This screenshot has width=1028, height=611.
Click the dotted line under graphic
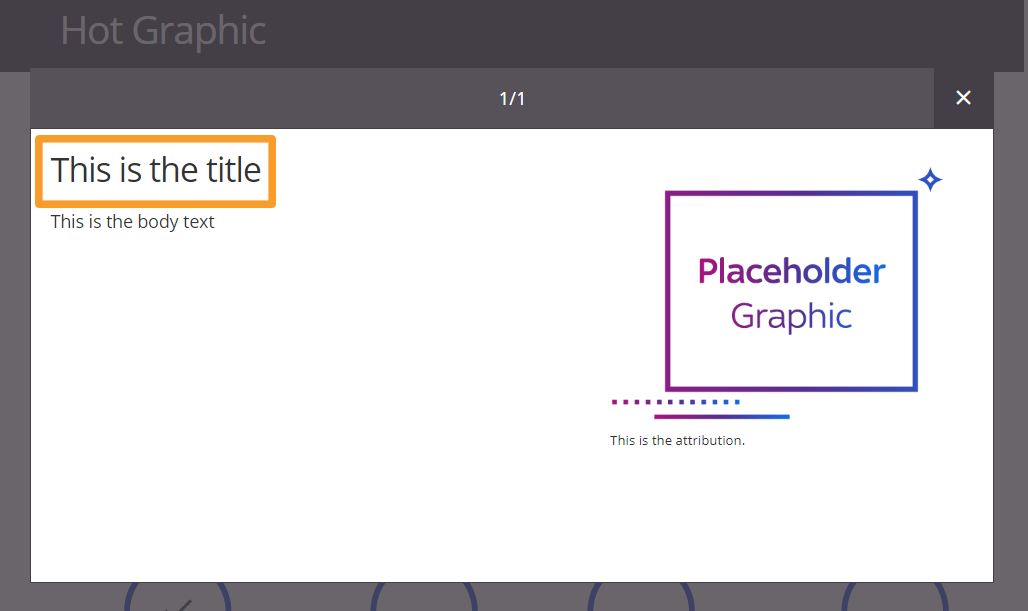[x=675, y=402]
